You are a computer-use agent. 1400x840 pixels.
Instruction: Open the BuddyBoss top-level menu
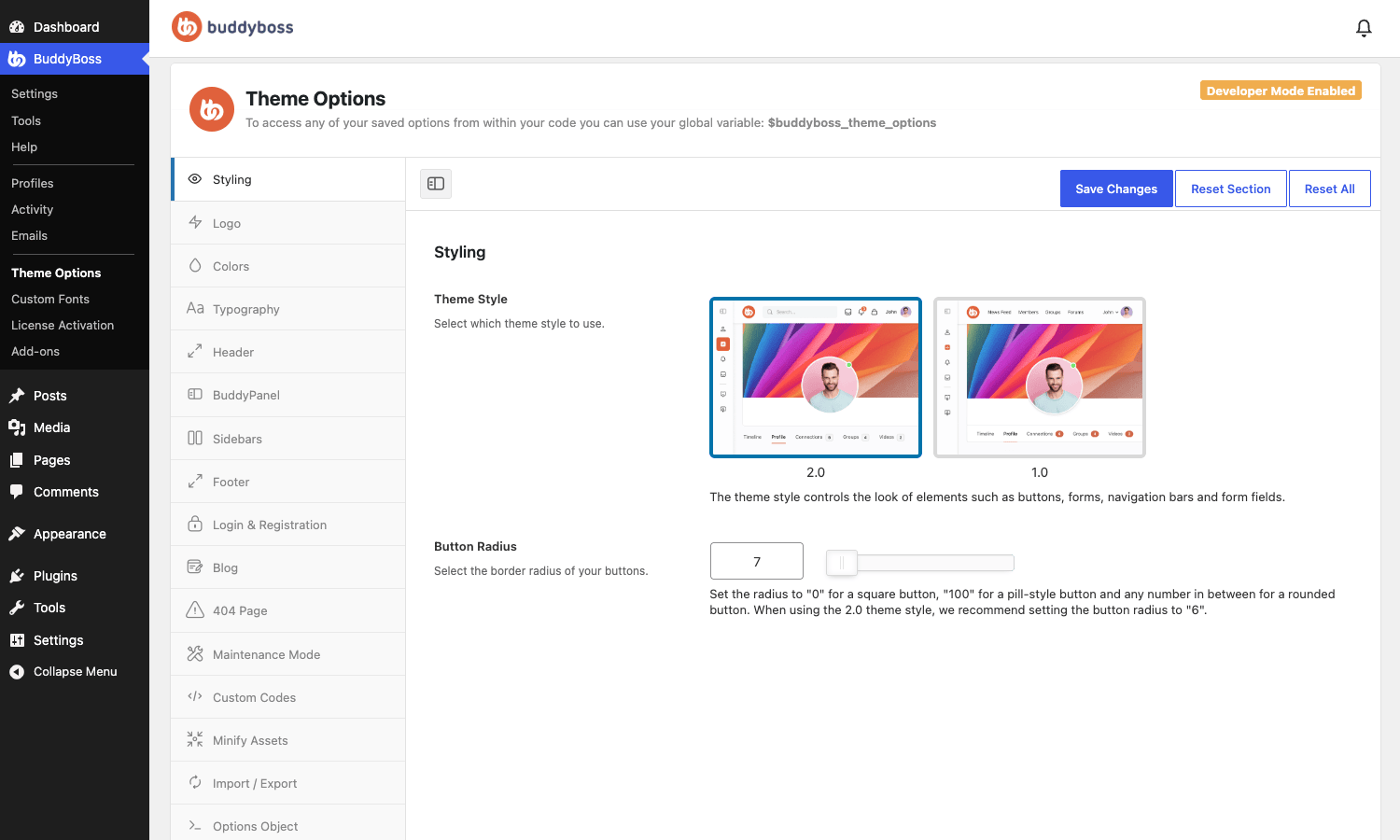coord(75,59)
